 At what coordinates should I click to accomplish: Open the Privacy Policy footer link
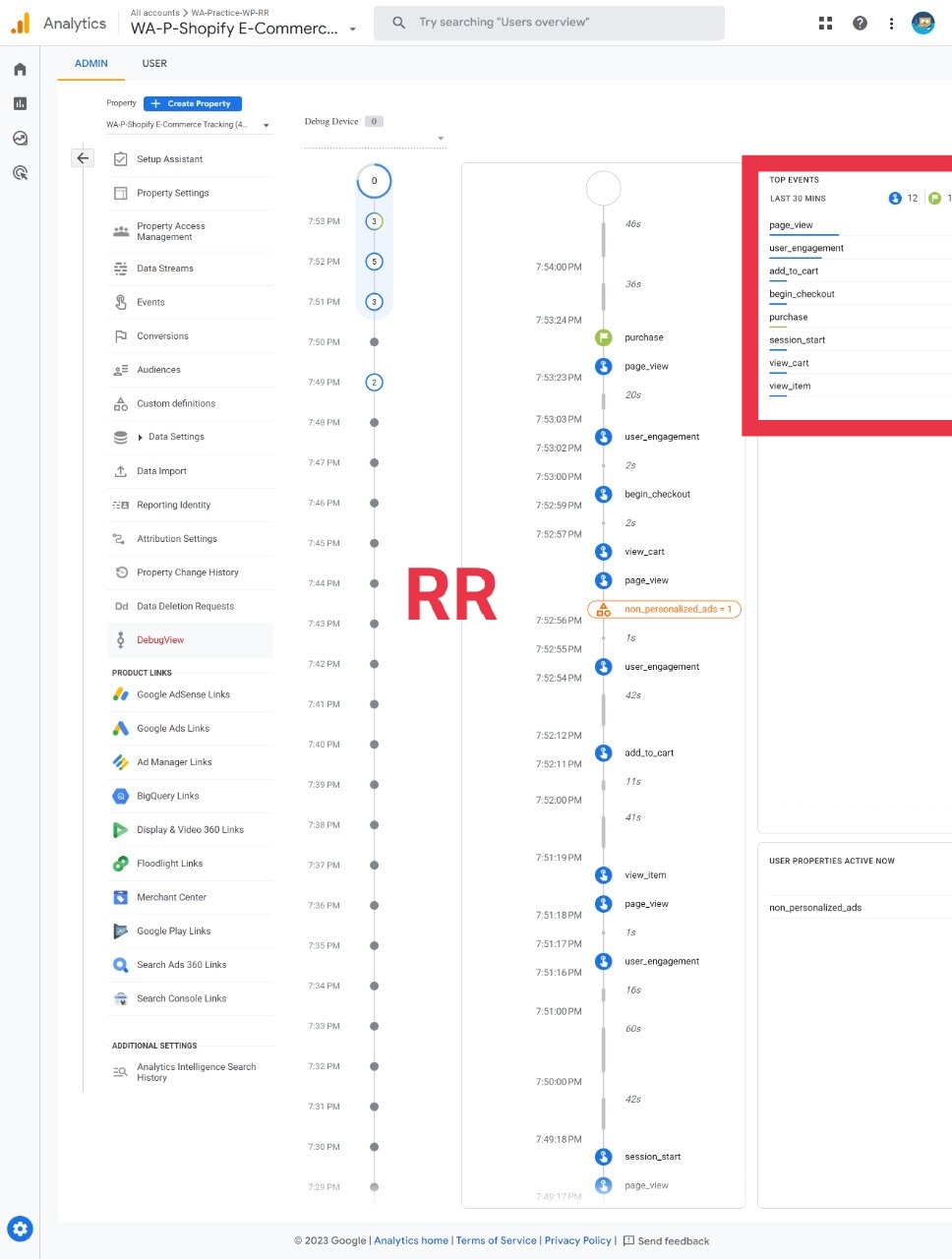[577, 1240]
